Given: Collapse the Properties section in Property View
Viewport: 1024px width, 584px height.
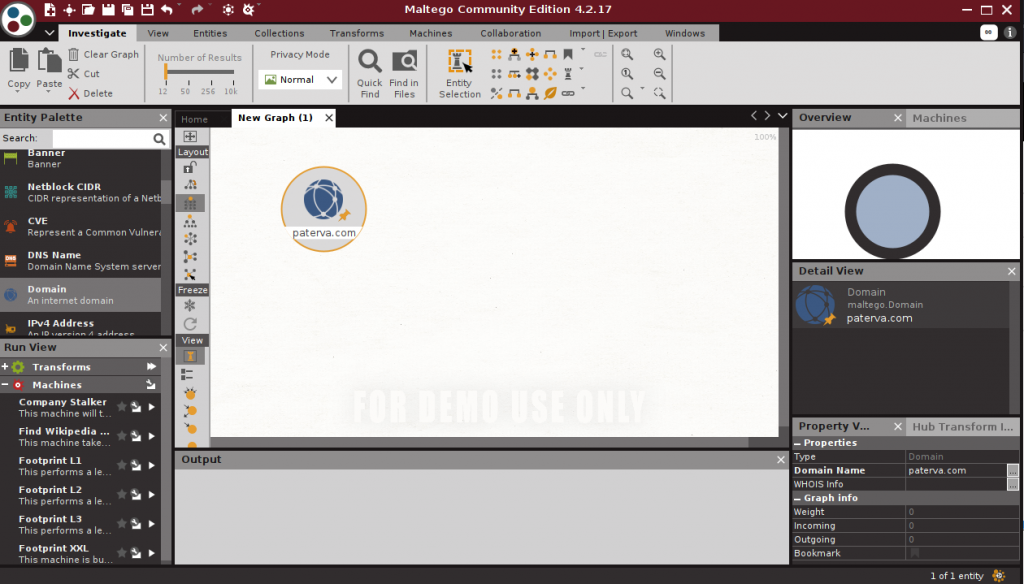Looking at the screenshot, I should 797,443.
